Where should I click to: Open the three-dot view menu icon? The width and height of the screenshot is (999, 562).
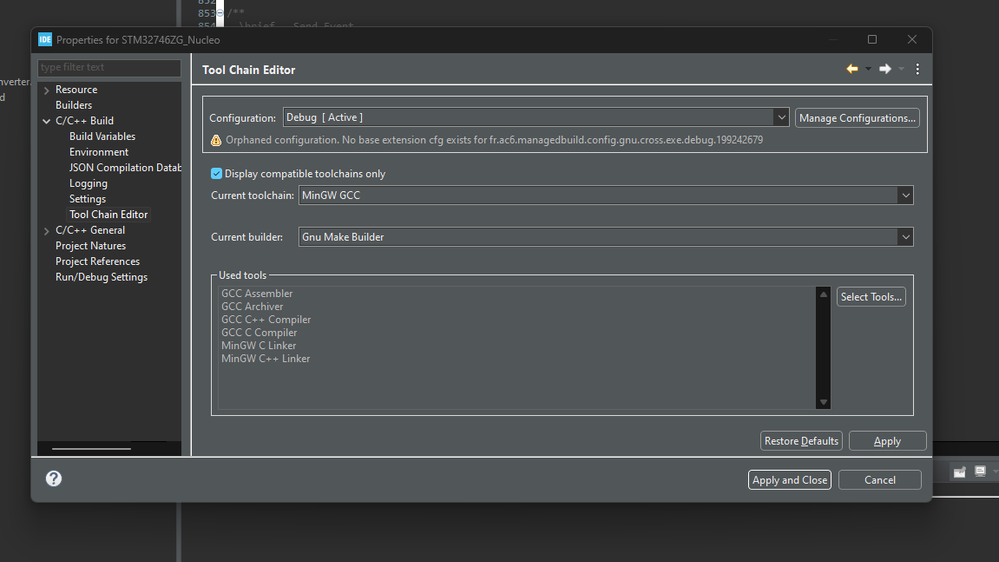click(917, 69)
